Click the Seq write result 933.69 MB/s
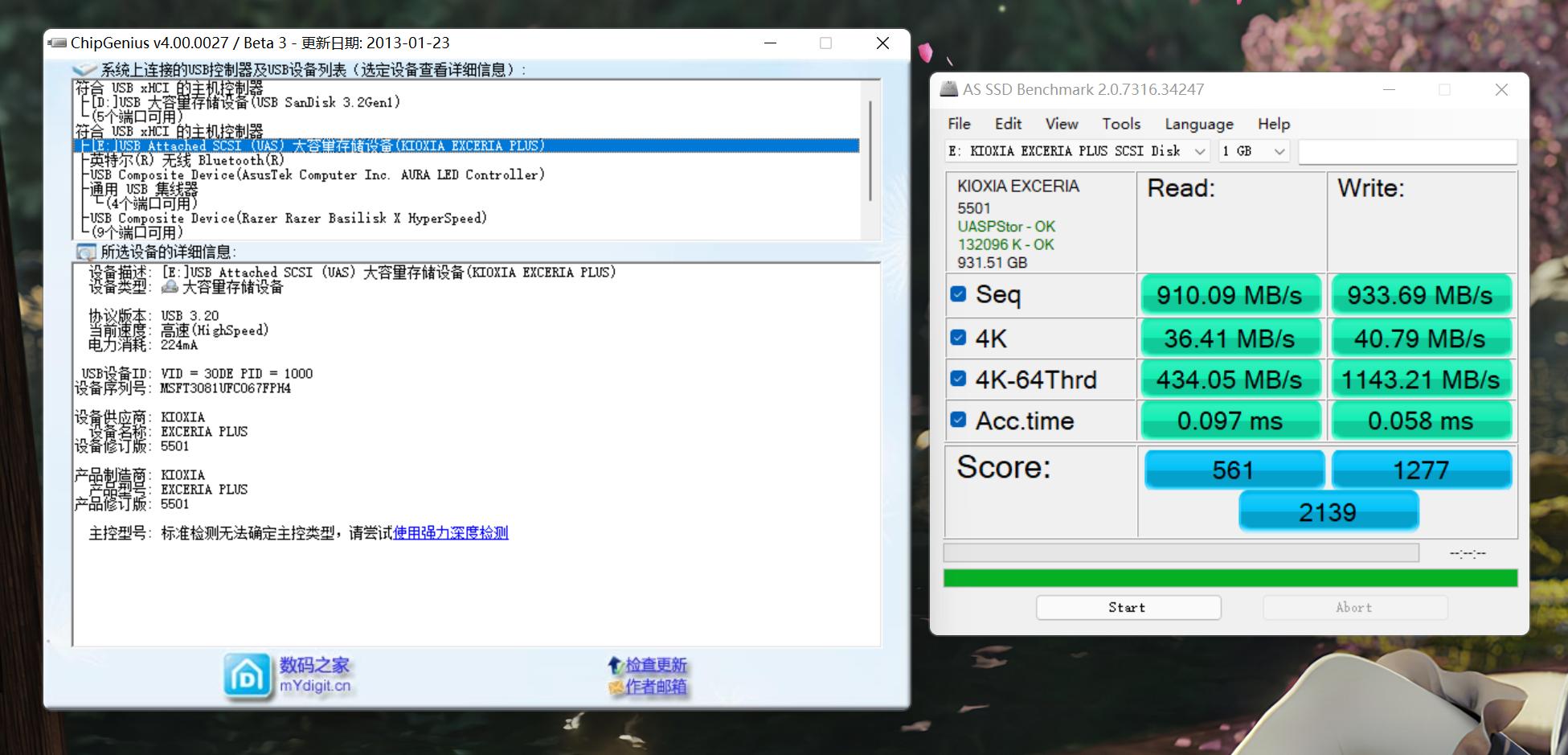 [x=1420, y=295]
